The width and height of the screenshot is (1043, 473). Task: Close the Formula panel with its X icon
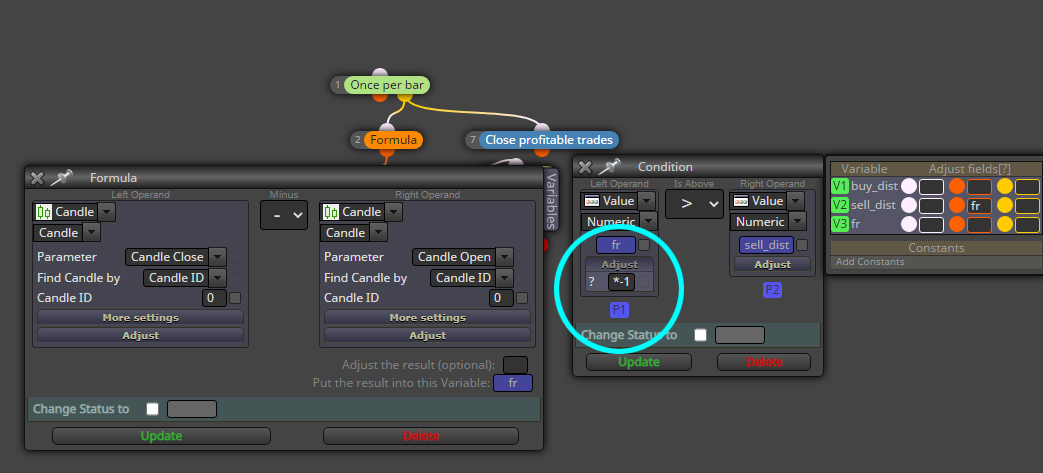click(x=37, y=178)
